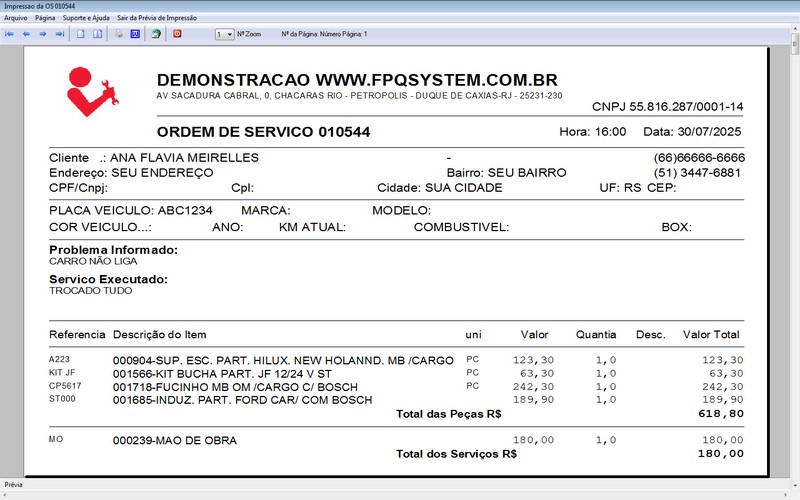
Task: Select single page view icon
Action: click(81, 34)
